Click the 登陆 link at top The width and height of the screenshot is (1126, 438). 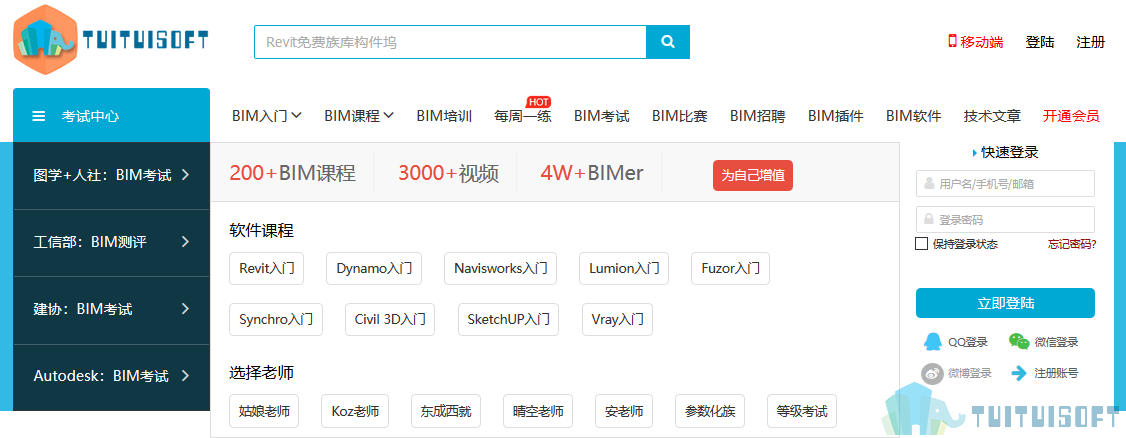click(x=1040, y=42)
